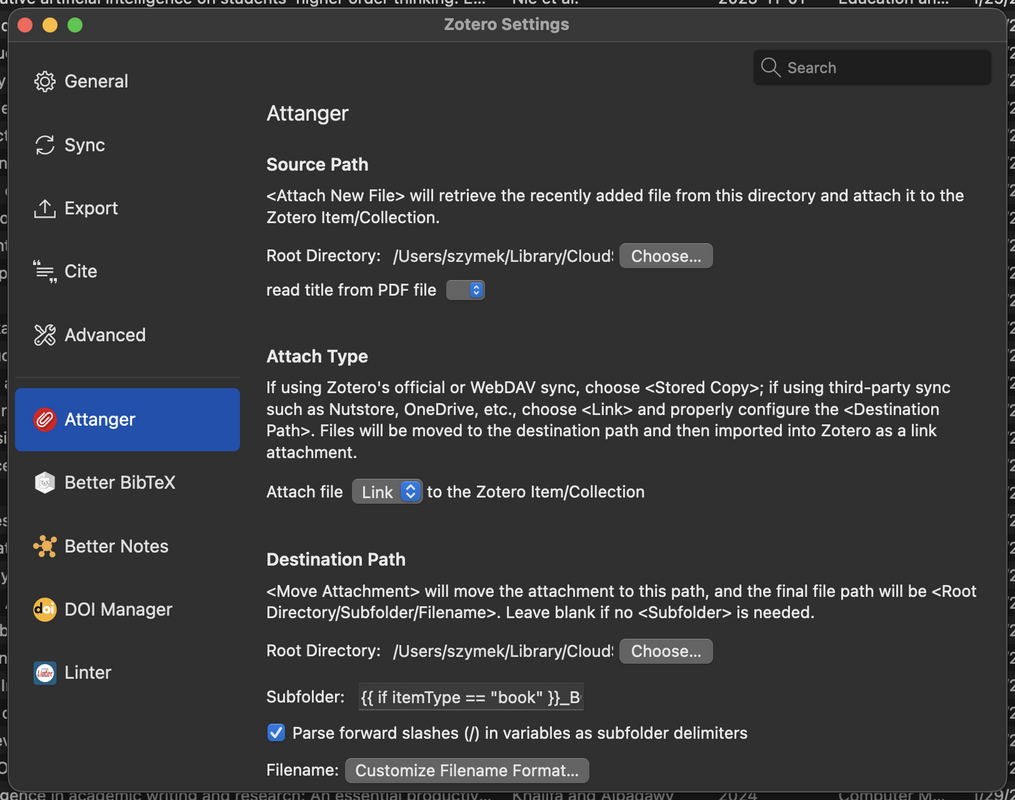1015x800 pixels.
Task: Switch to the Better Notes settings pane
Action: (115, 546)
